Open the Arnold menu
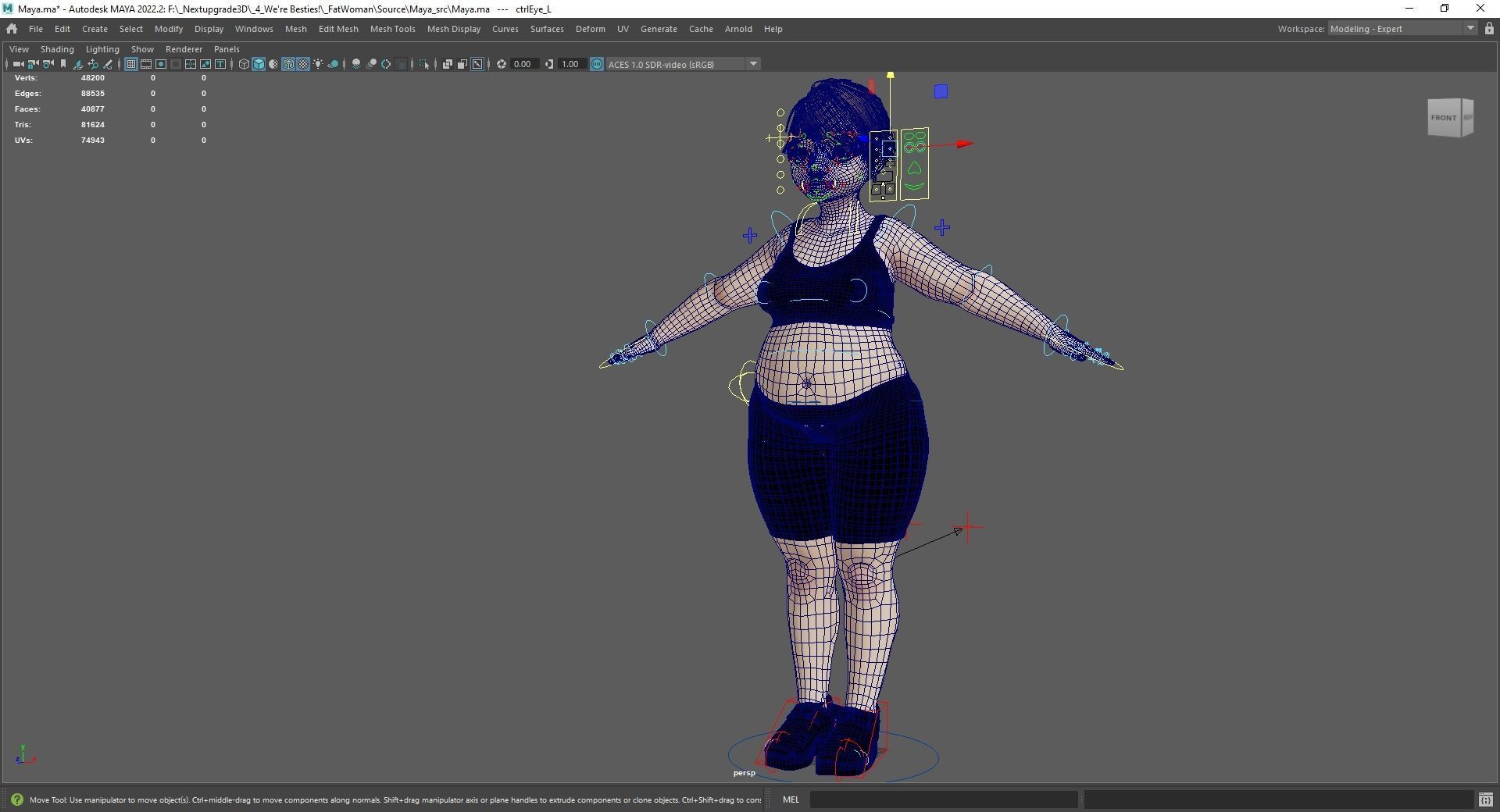1500x812 pixels. pyautogui.click(x=738, y=29)
